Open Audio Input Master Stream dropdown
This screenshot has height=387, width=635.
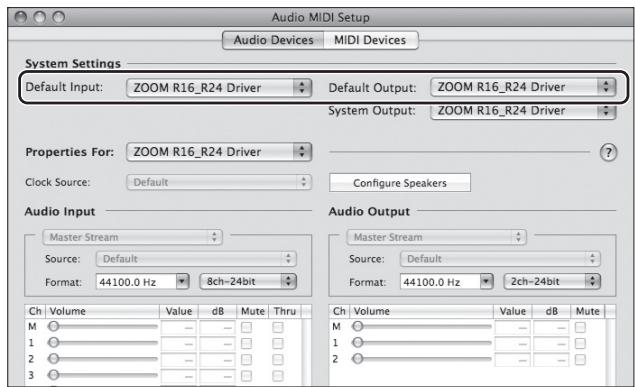(x=132, y=237)
